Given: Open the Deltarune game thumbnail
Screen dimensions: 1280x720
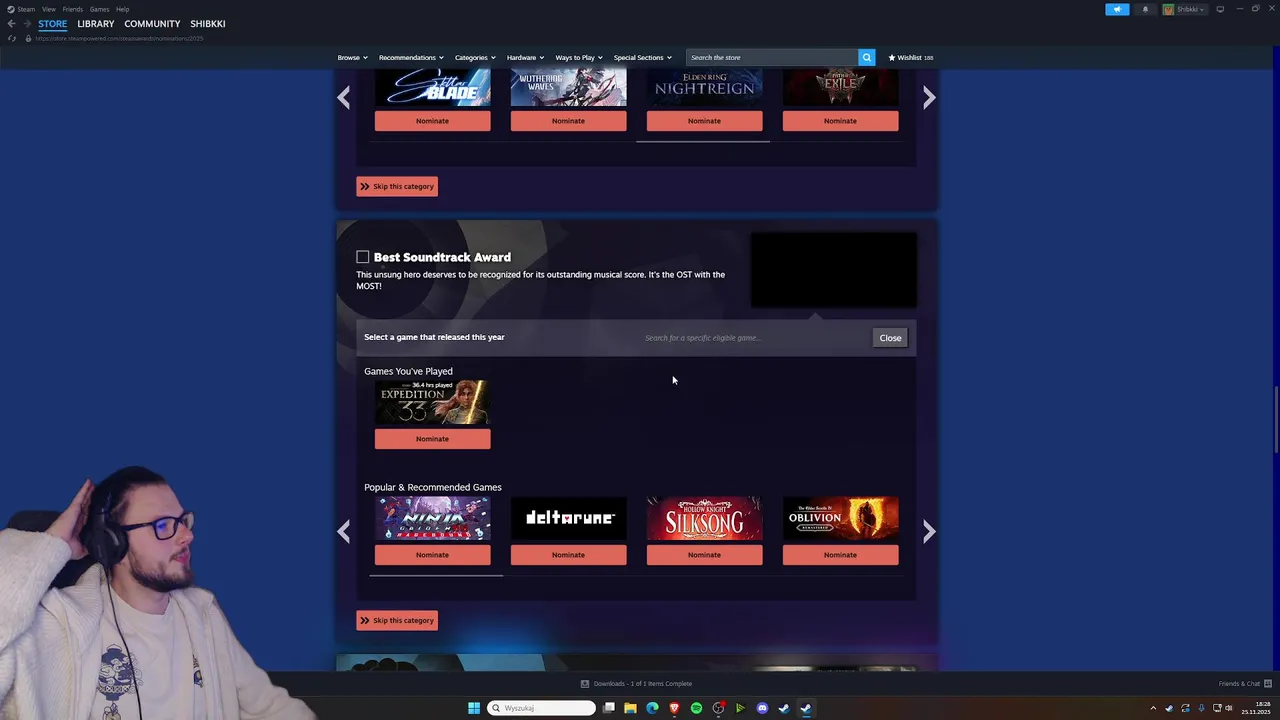Looking at the screenshot, I should click(x=569, y=519).
